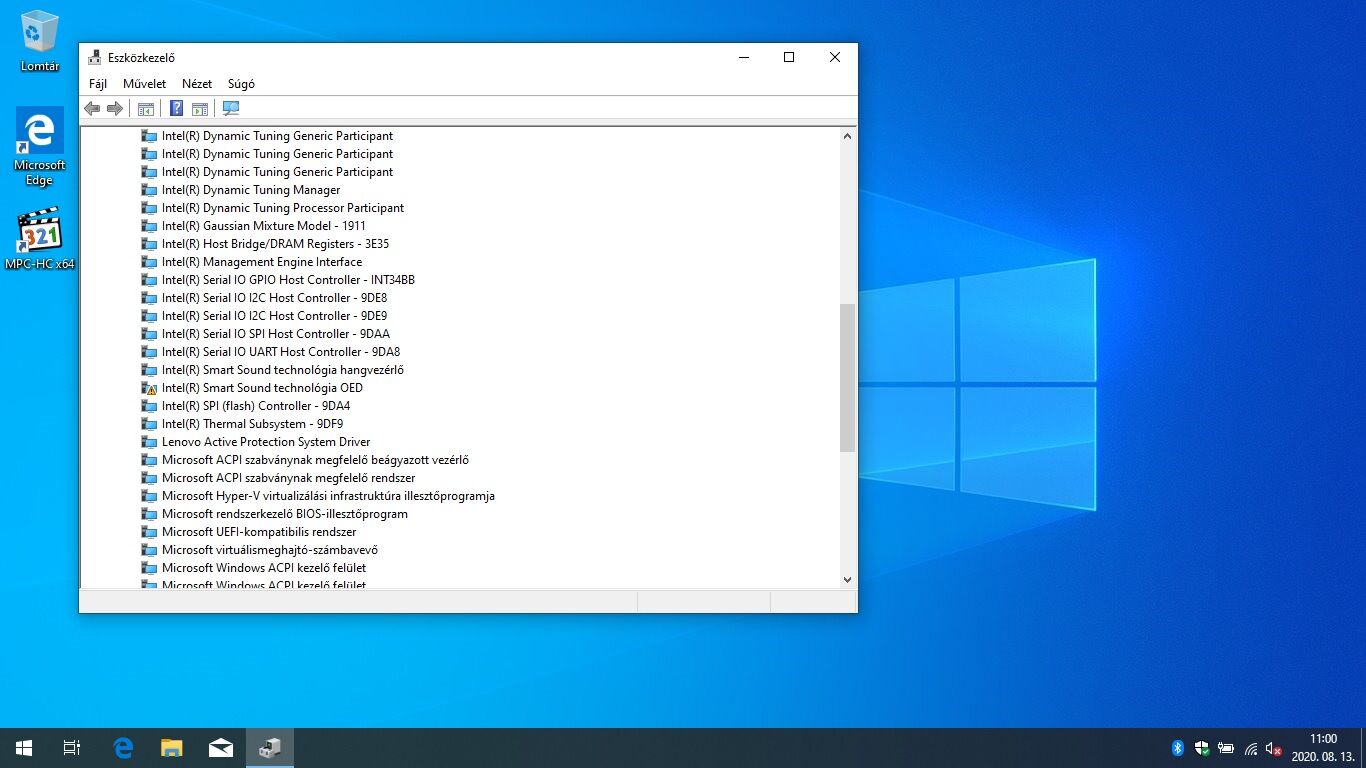This screenshot has height=768, width=1366.
Task: Click Scan for hardware changes icon
Action: (x=231, y=108)
